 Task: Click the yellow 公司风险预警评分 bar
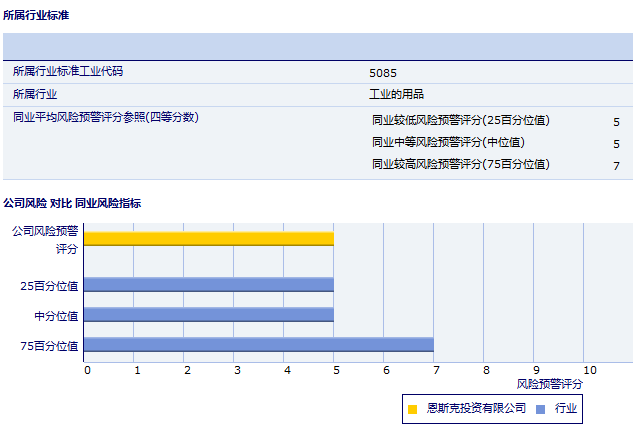[x=208, y=239]
